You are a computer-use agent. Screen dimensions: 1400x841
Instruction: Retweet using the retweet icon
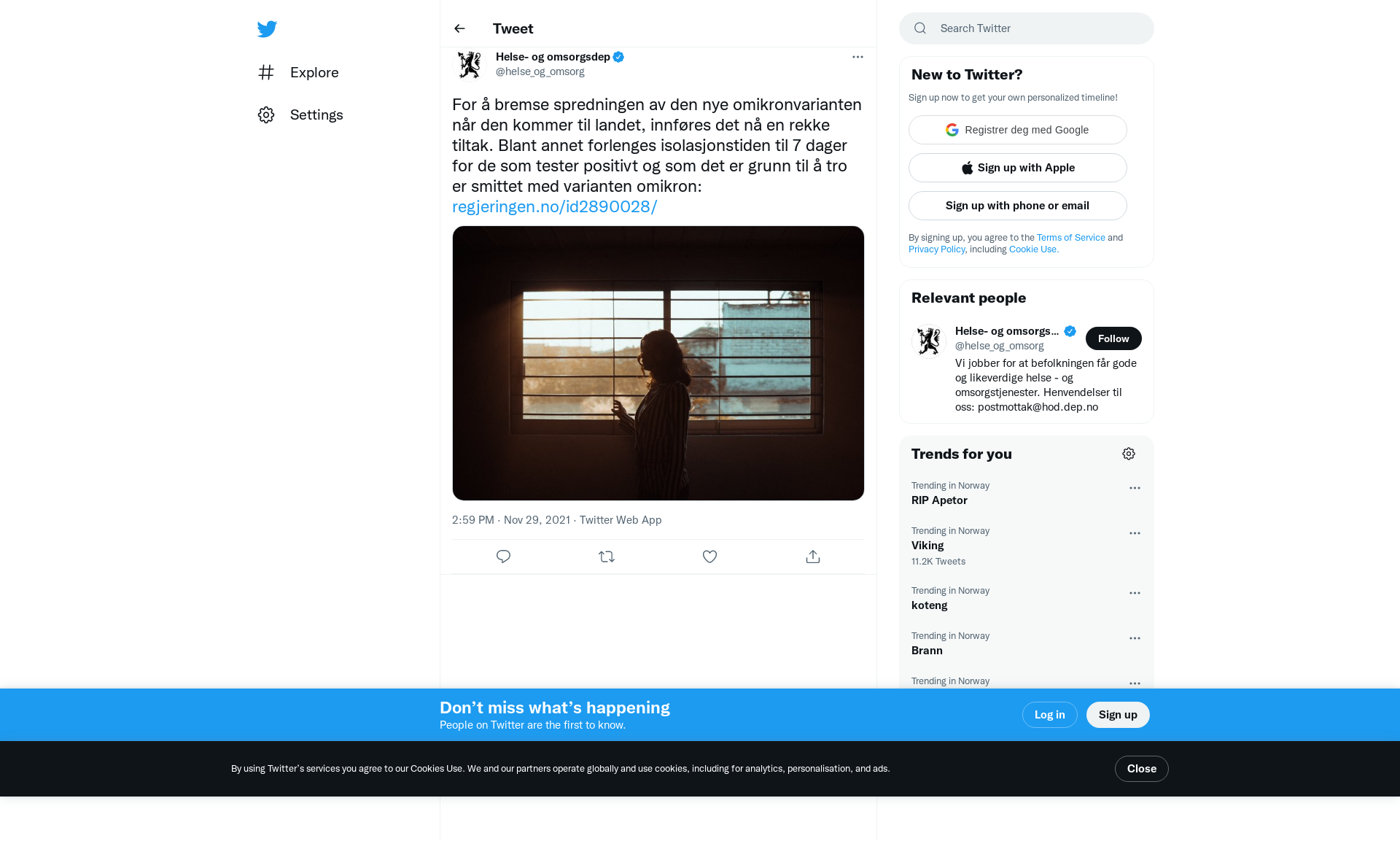[607, 557]
